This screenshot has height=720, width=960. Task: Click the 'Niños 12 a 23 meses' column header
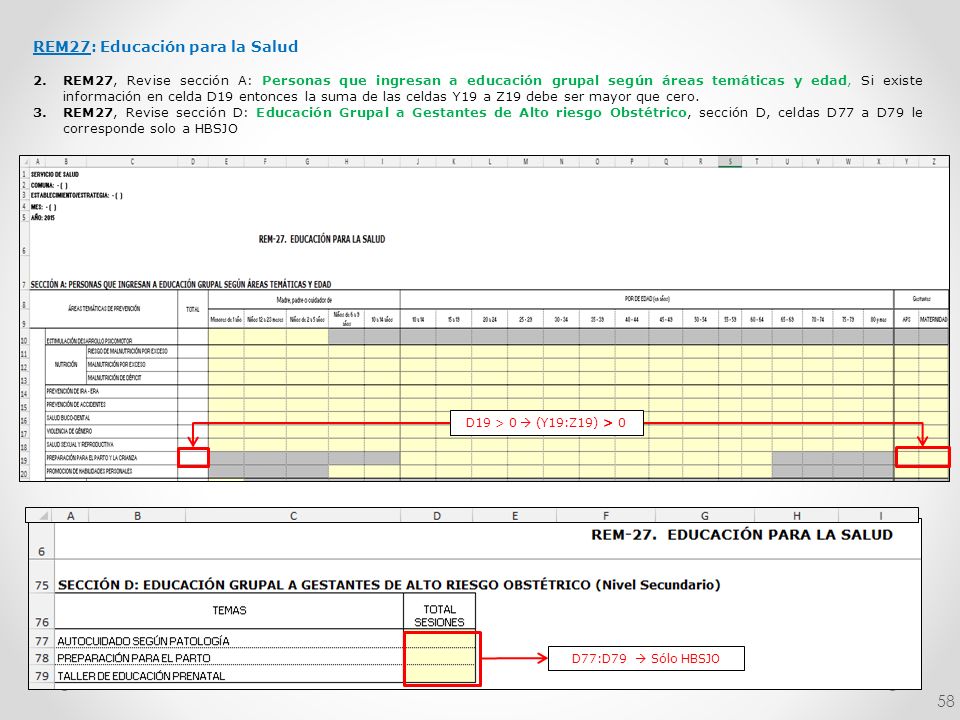click(x=265, y=319)
